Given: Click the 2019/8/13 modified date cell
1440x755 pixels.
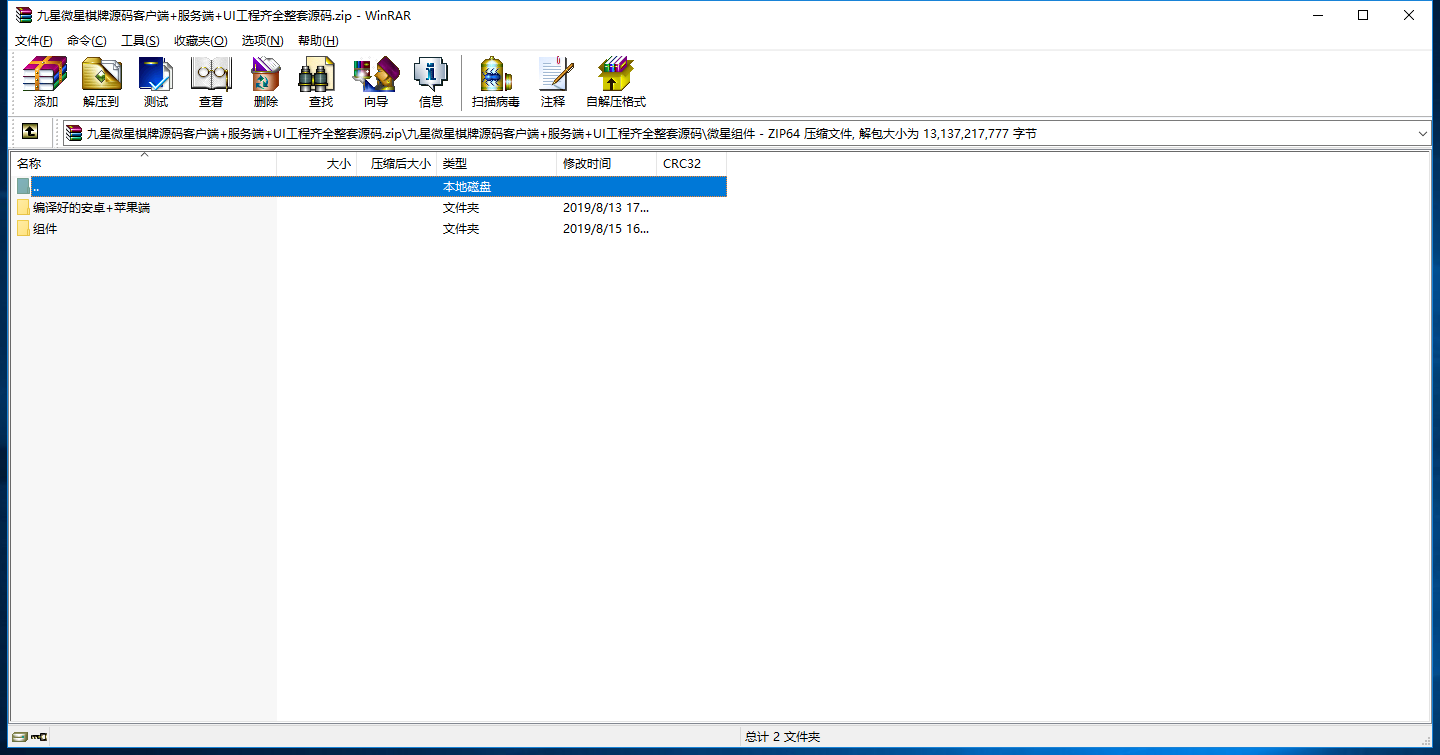Looking at the screenshot, I should [x=606, y=208].
